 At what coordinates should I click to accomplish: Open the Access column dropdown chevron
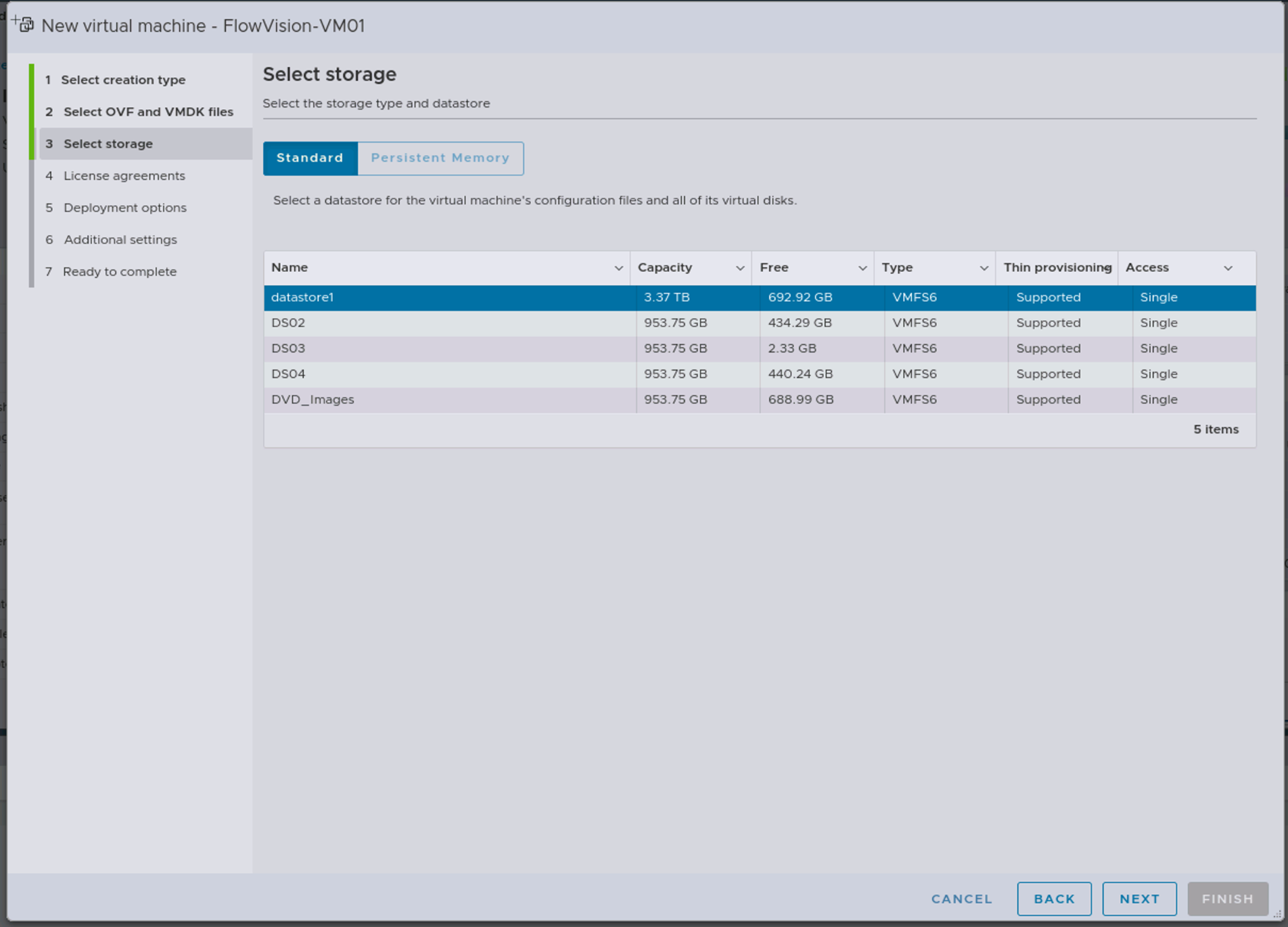(1228, 269)
